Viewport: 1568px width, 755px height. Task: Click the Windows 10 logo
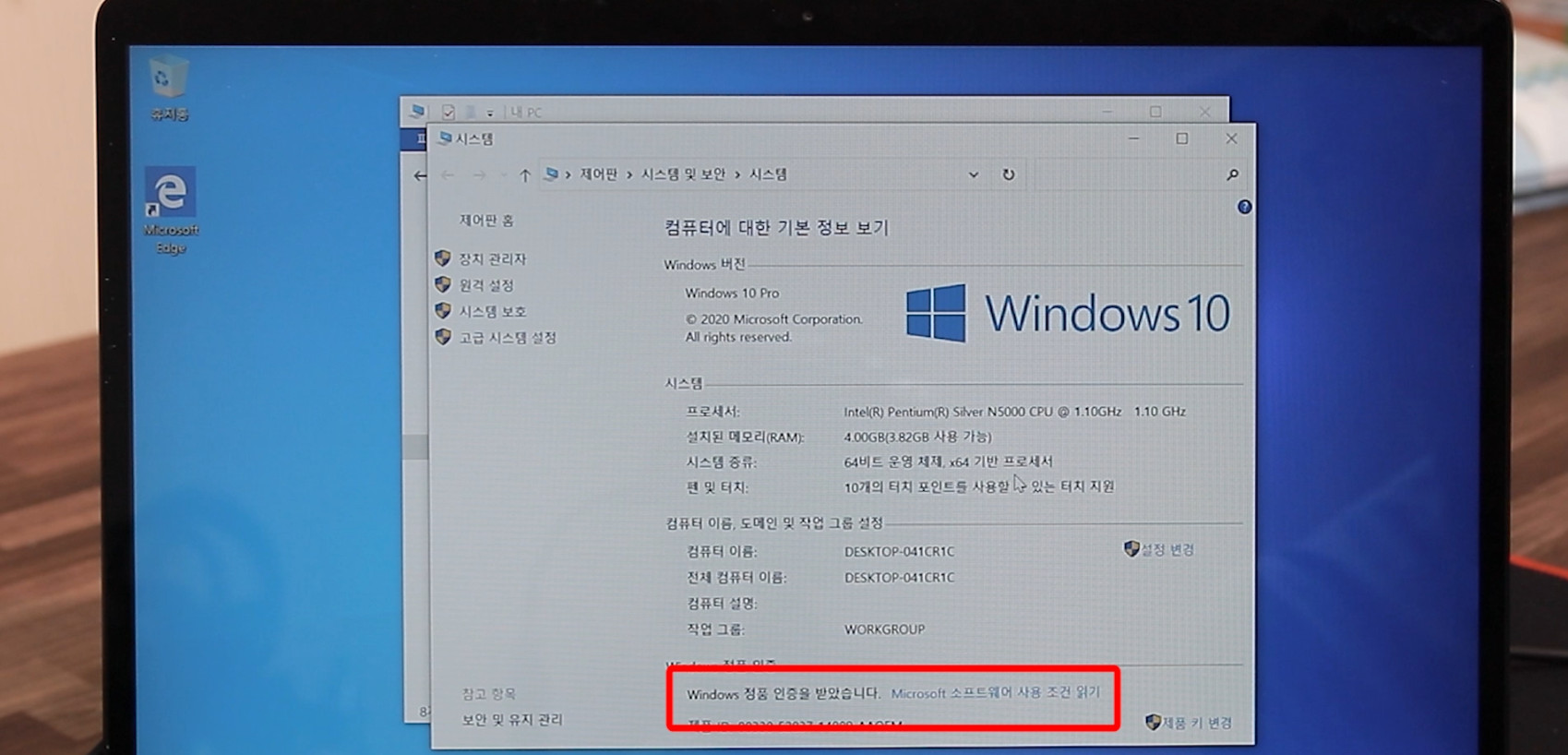point(1067,313)
